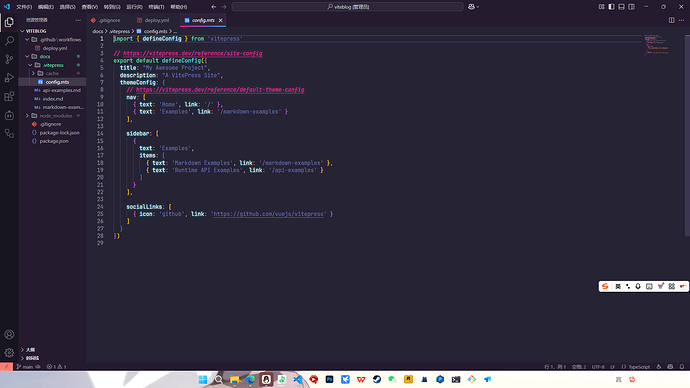Open the Manage gear settings icon
Screen dimensions: 690x388
tap(9, 353)
